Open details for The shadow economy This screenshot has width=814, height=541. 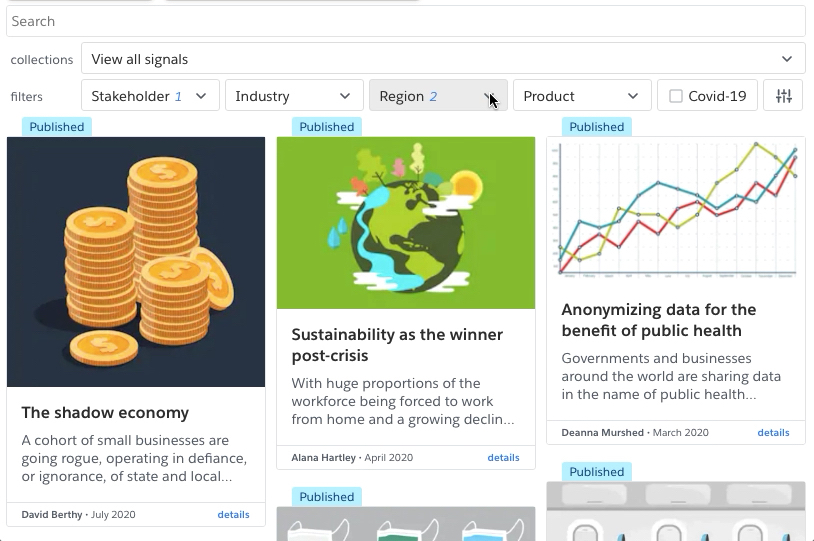pyautogui.click(x=233, y=515)
